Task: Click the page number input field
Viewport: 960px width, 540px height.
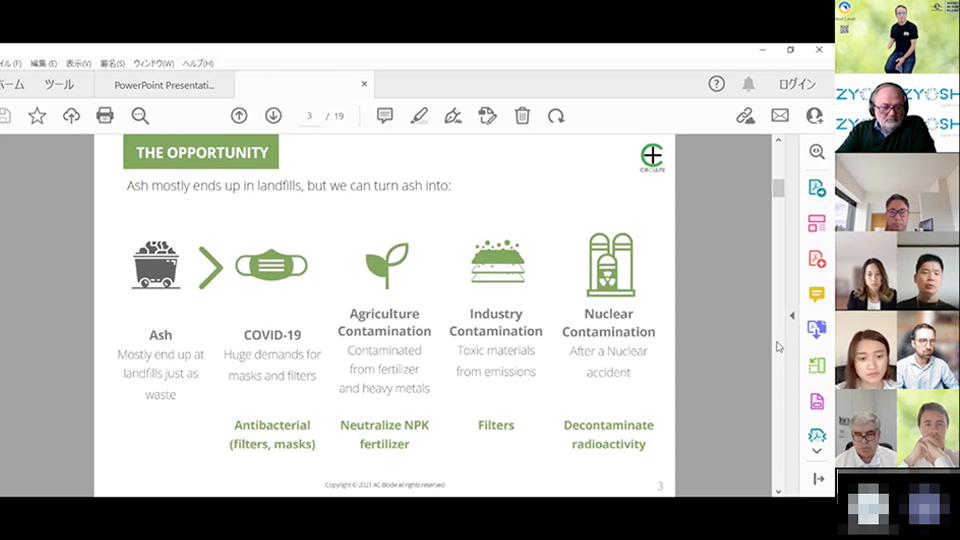Action: coord(310,116)
